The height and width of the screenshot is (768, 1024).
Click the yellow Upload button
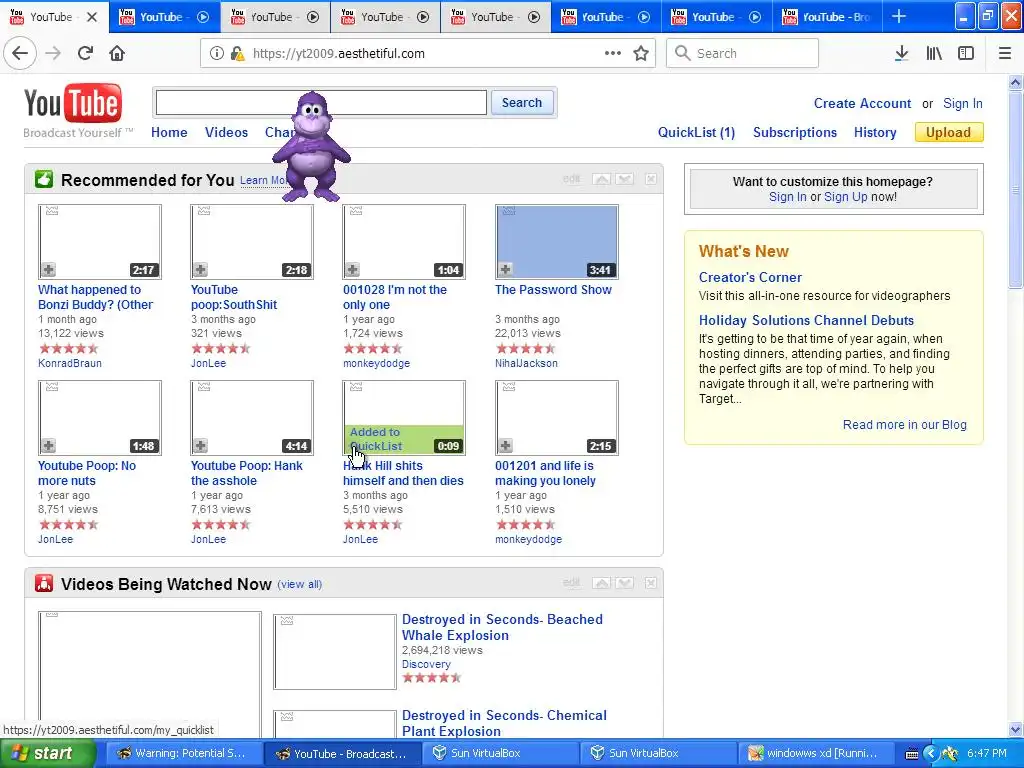pos(949,133)
